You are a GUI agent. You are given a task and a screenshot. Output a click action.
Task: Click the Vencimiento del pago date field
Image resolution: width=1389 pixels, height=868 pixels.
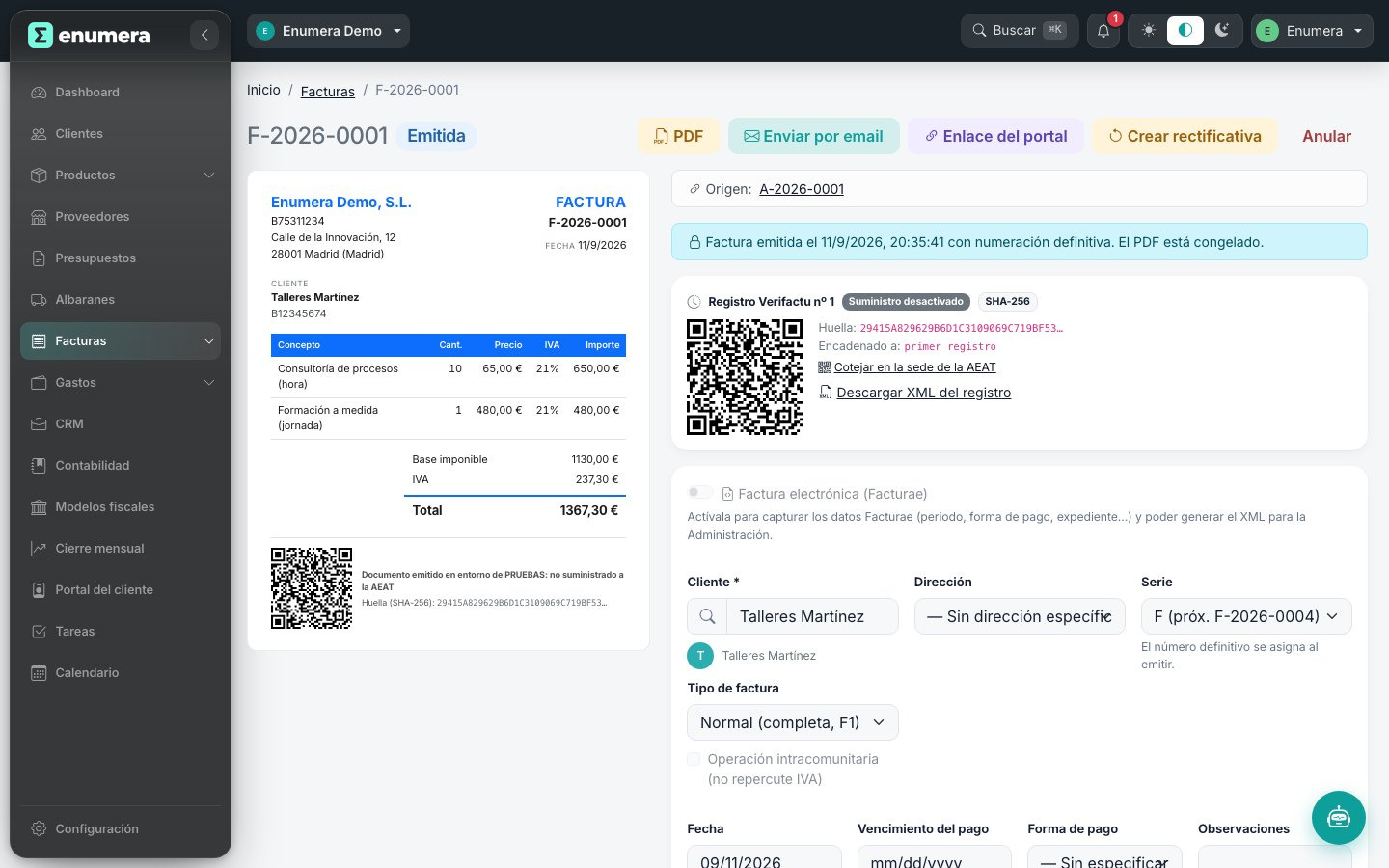click(x=935, y=856)
